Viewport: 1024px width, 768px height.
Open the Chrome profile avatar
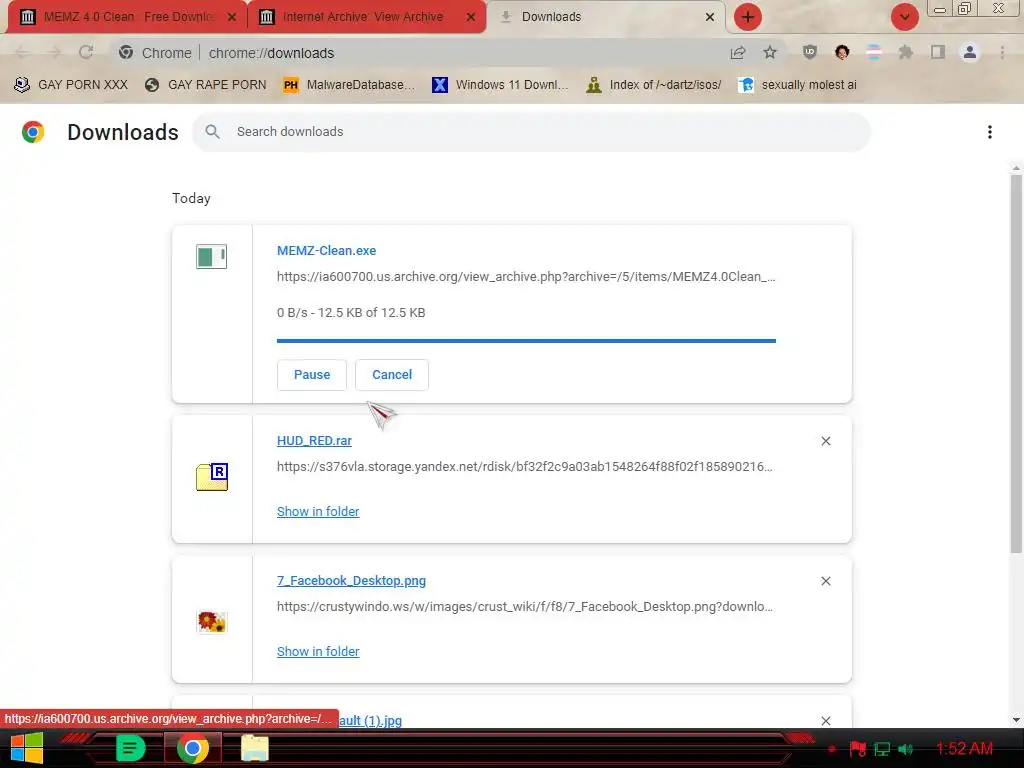[x=970, y=52]
